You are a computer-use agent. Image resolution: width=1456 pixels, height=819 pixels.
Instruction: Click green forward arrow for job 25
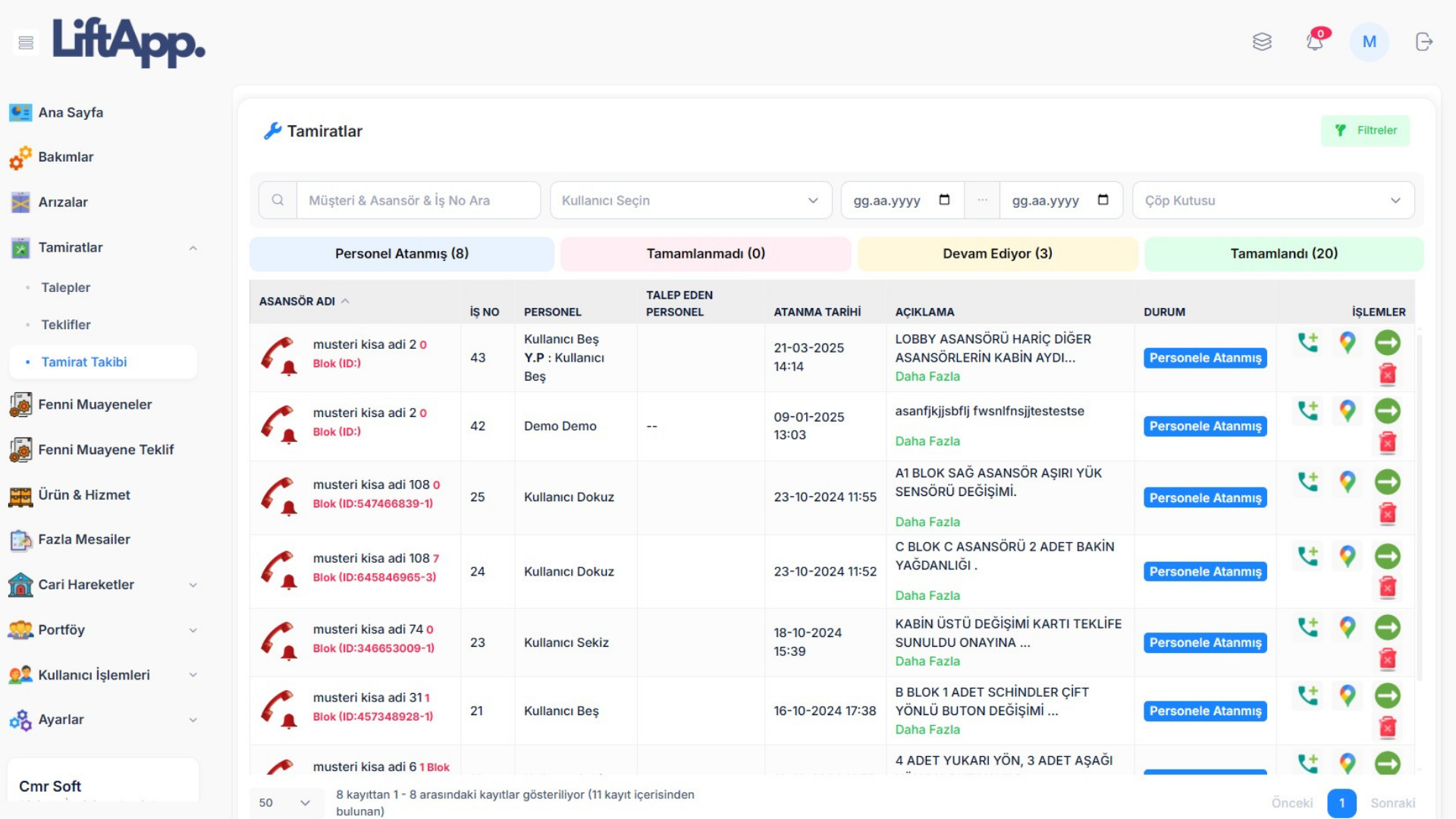point(1387,482)
